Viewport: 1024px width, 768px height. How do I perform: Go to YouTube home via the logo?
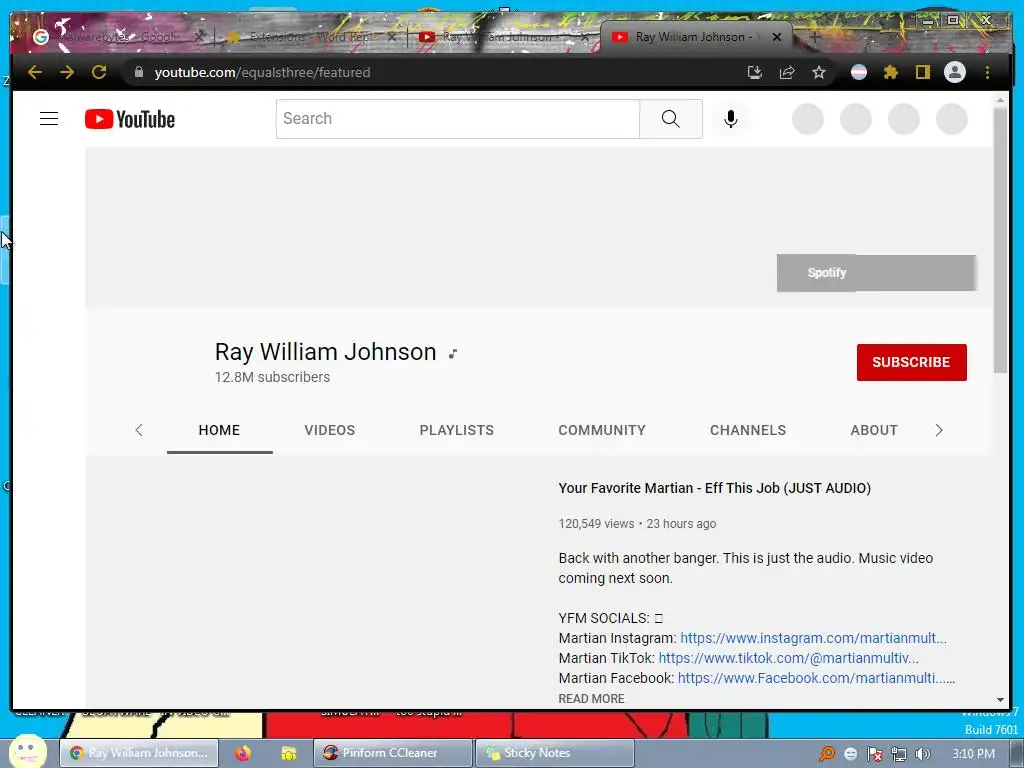(x=130, y=120)
